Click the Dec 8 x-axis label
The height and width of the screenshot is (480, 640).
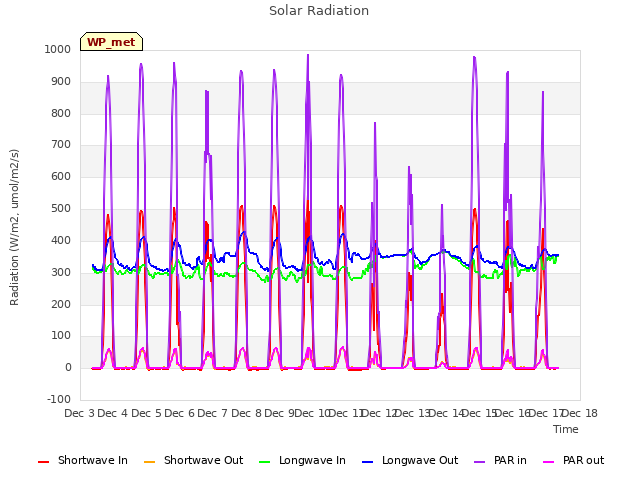coord(246,413)
